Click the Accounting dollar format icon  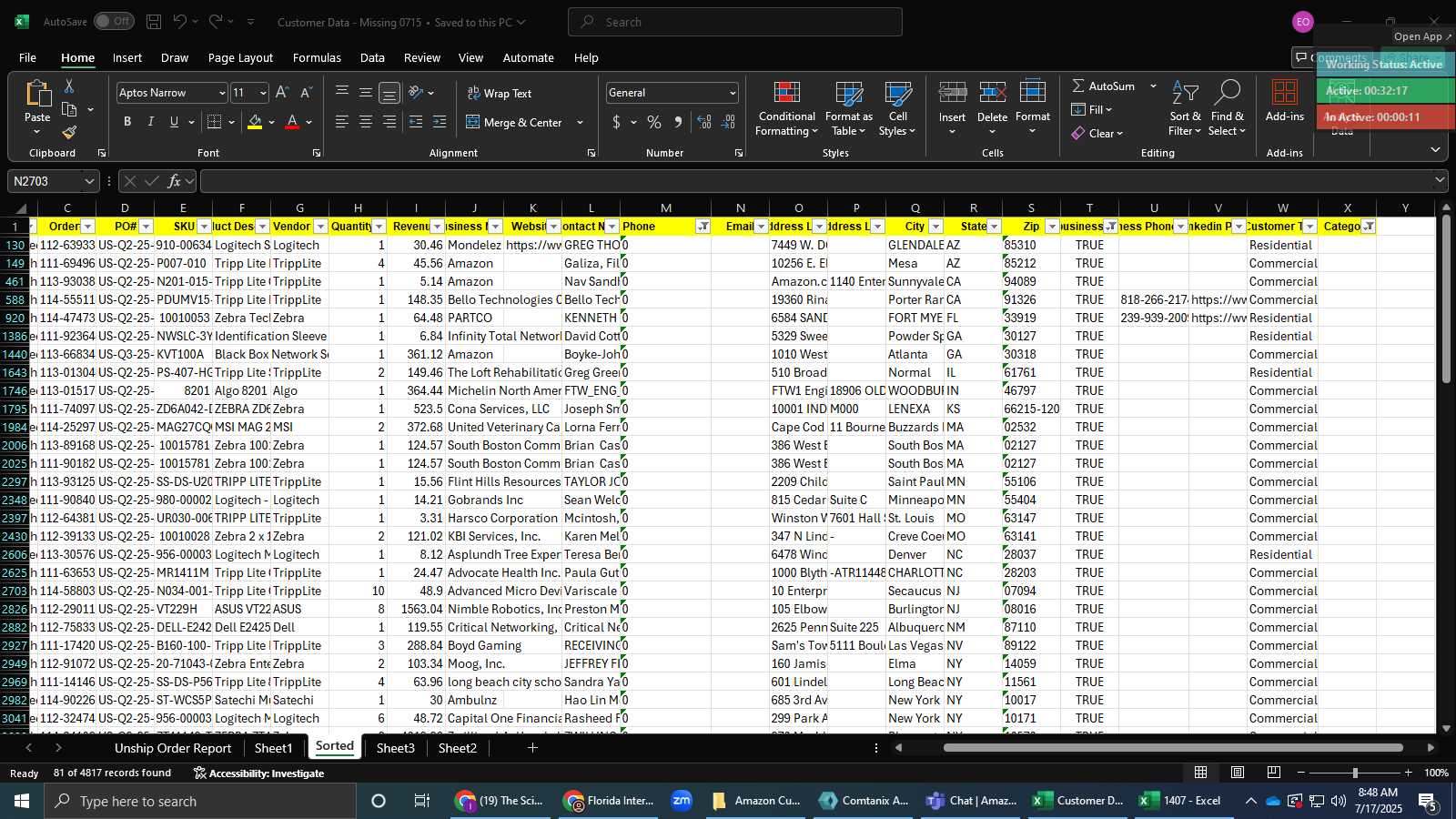617,122
